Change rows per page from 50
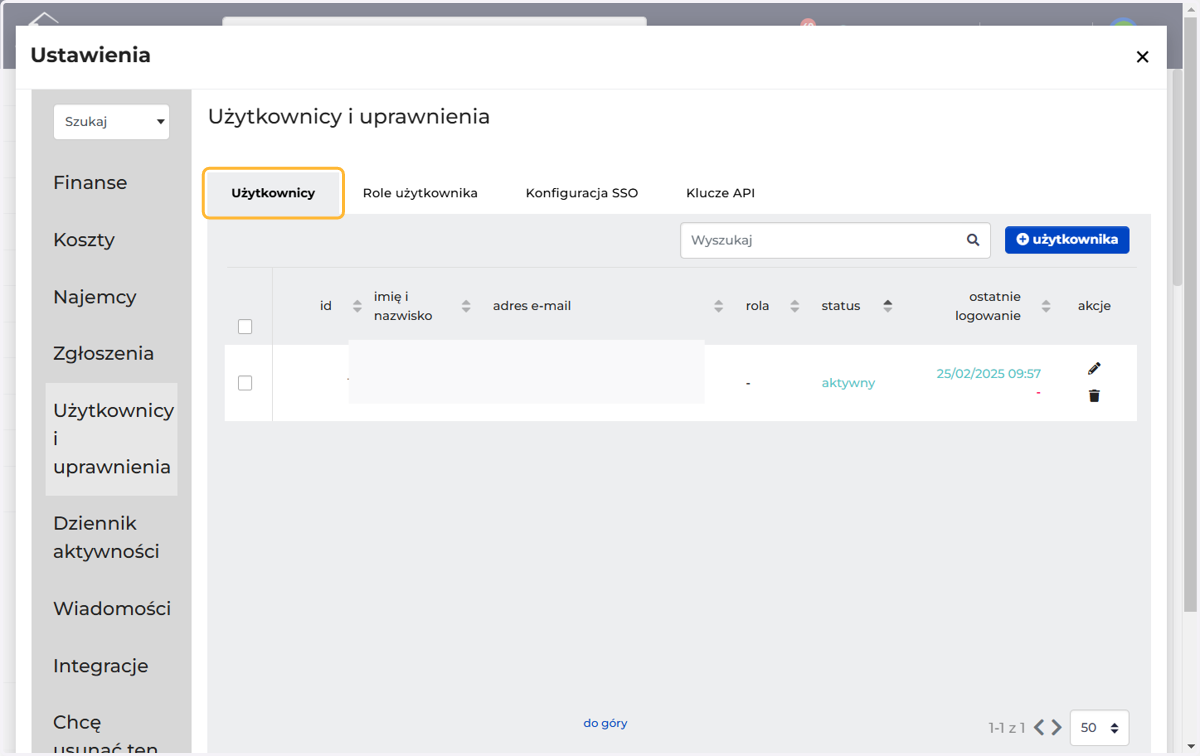1200x756 pixels. [1099, 728]
